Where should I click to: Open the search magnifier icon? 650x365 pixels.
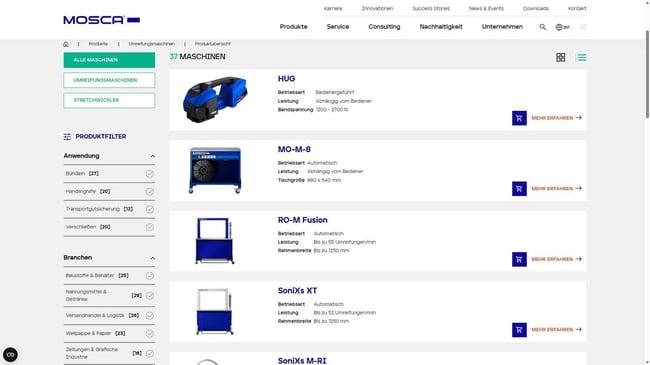(x=542, y=27)
